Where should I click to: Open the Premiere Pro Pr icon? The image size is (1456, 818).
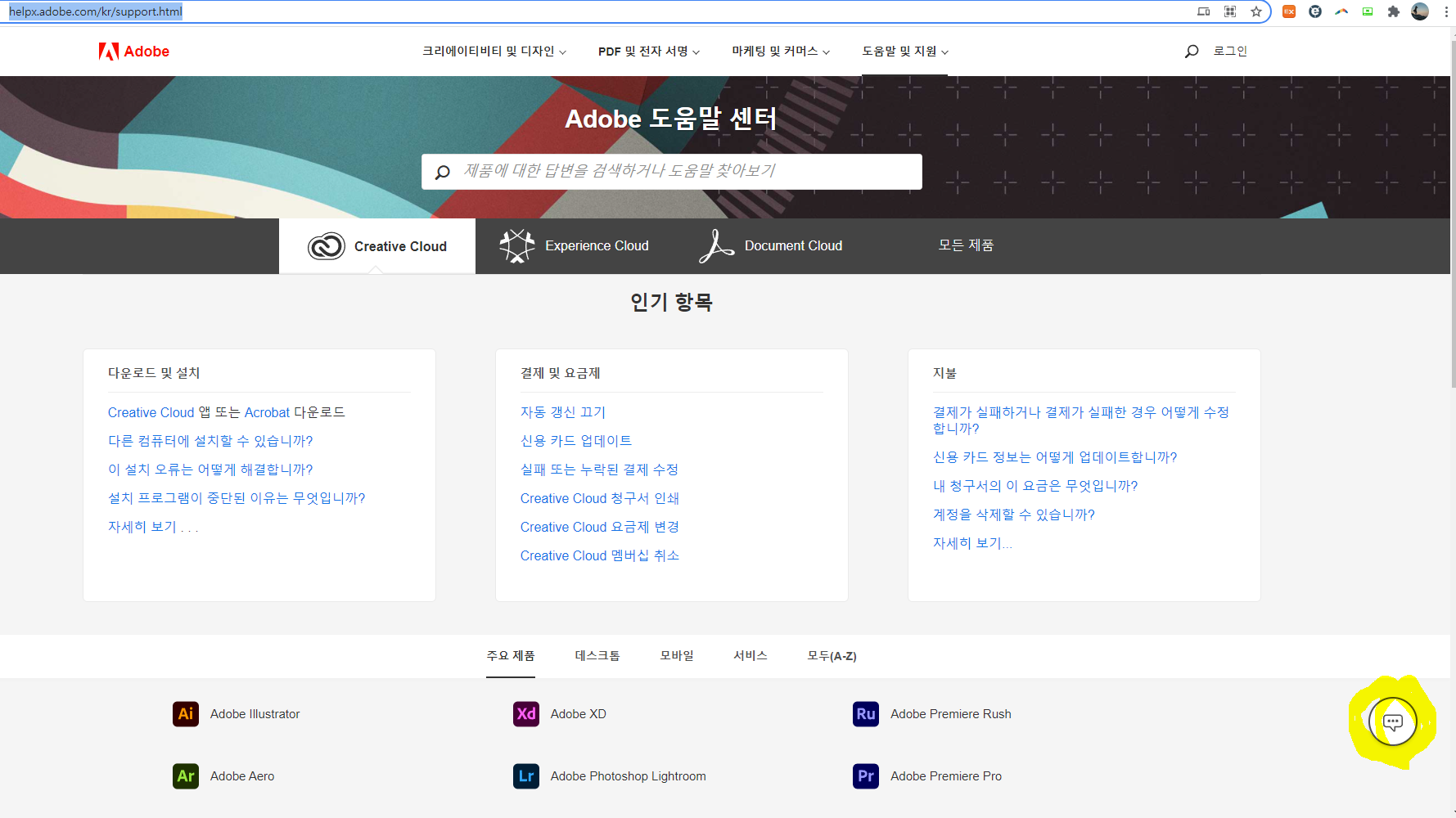(x=866, y=776)
